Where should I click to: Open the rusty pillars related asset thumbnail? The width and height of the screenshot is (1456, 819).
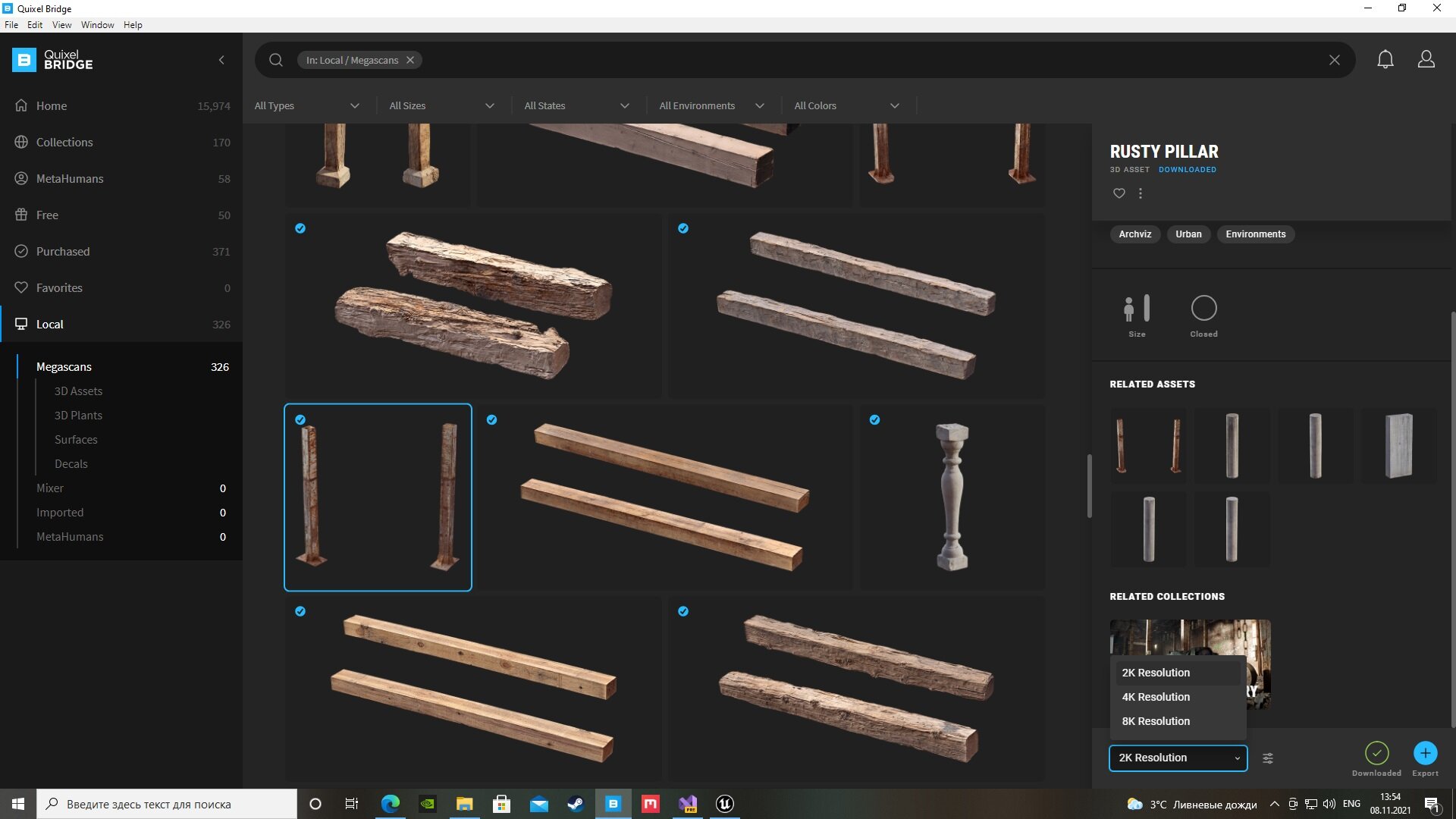(x=1148, y=446)
